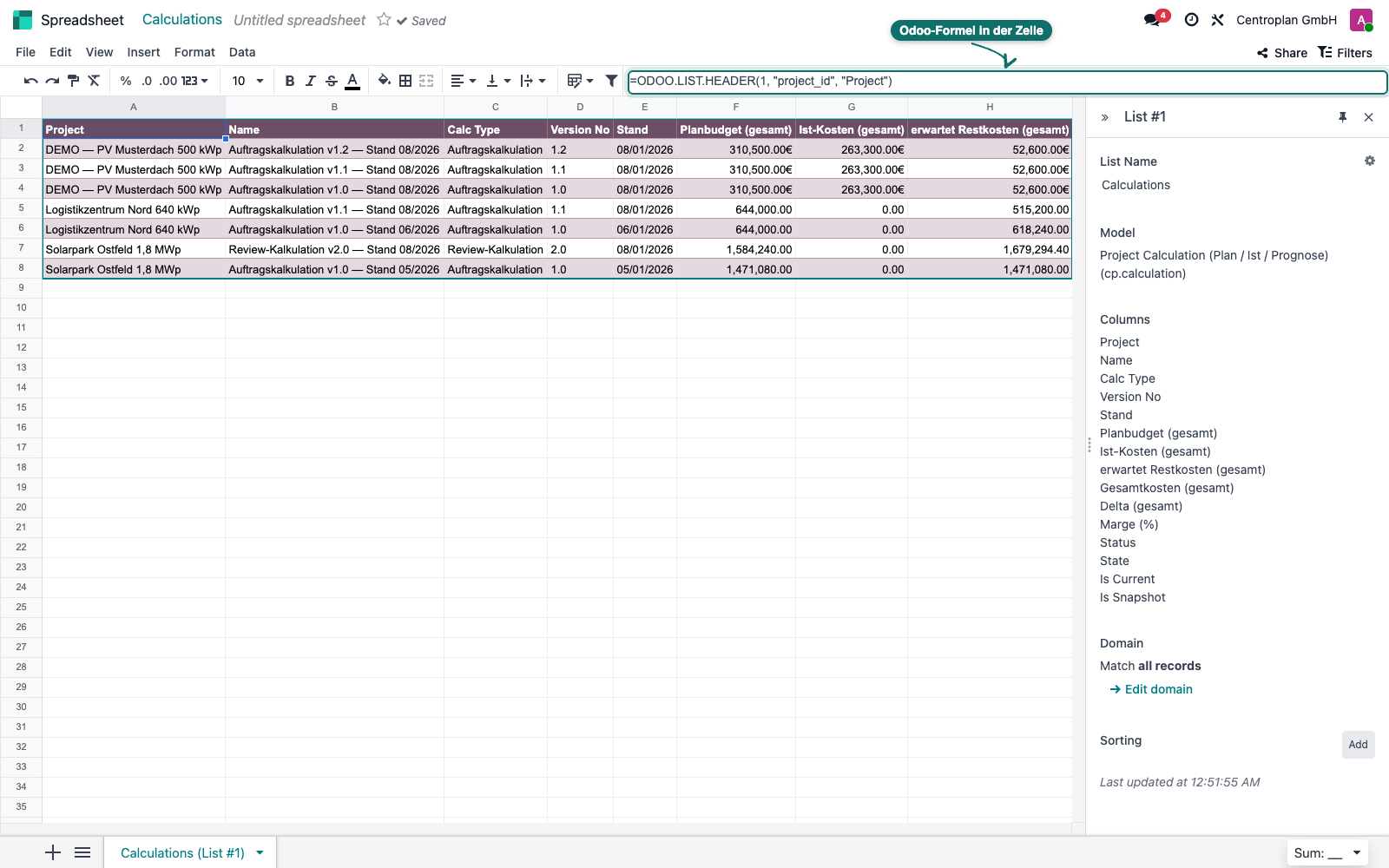Open the vertical align dropdown
The image size is (1389, 868).
(x=497, y=81)
